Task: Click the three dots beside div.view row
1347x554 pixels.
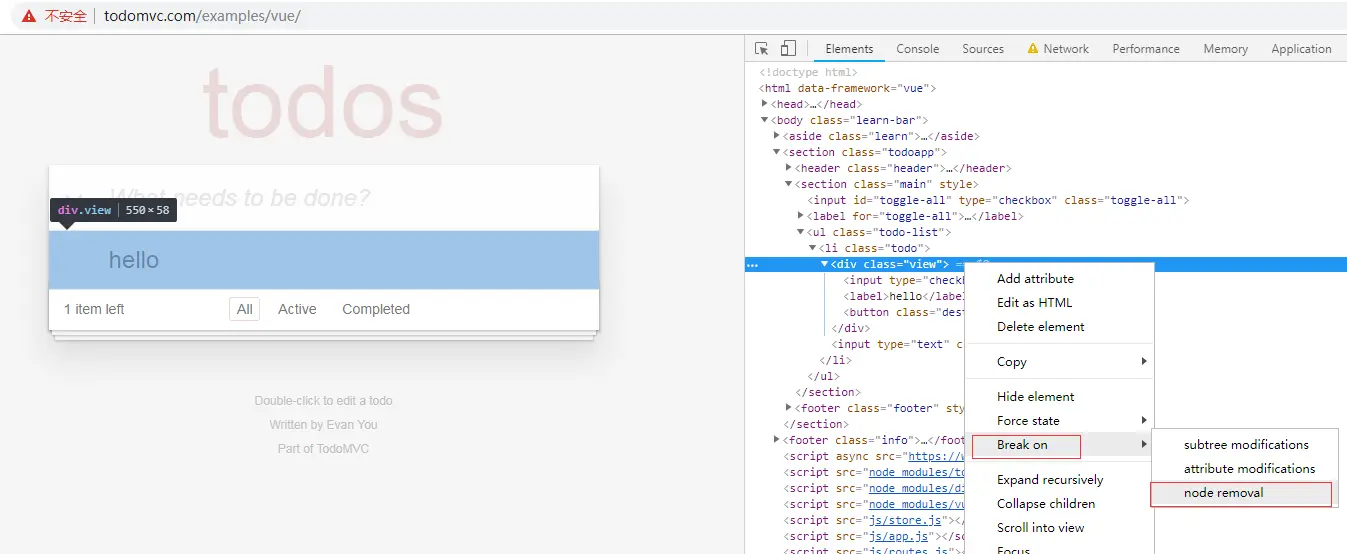Action: (752, 265)
